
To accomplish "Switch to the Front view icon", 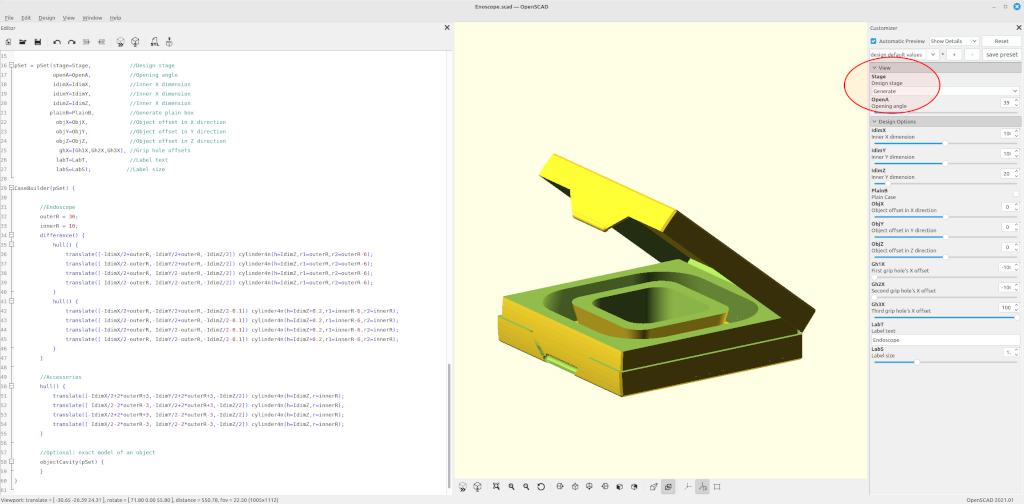I will pos(619,486).
